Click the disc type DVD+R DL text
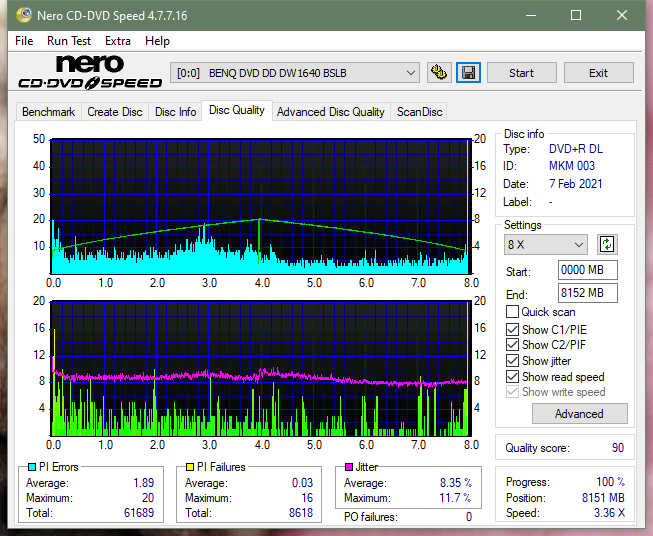This screenshot has width=653, height=536. pos(576,149)
